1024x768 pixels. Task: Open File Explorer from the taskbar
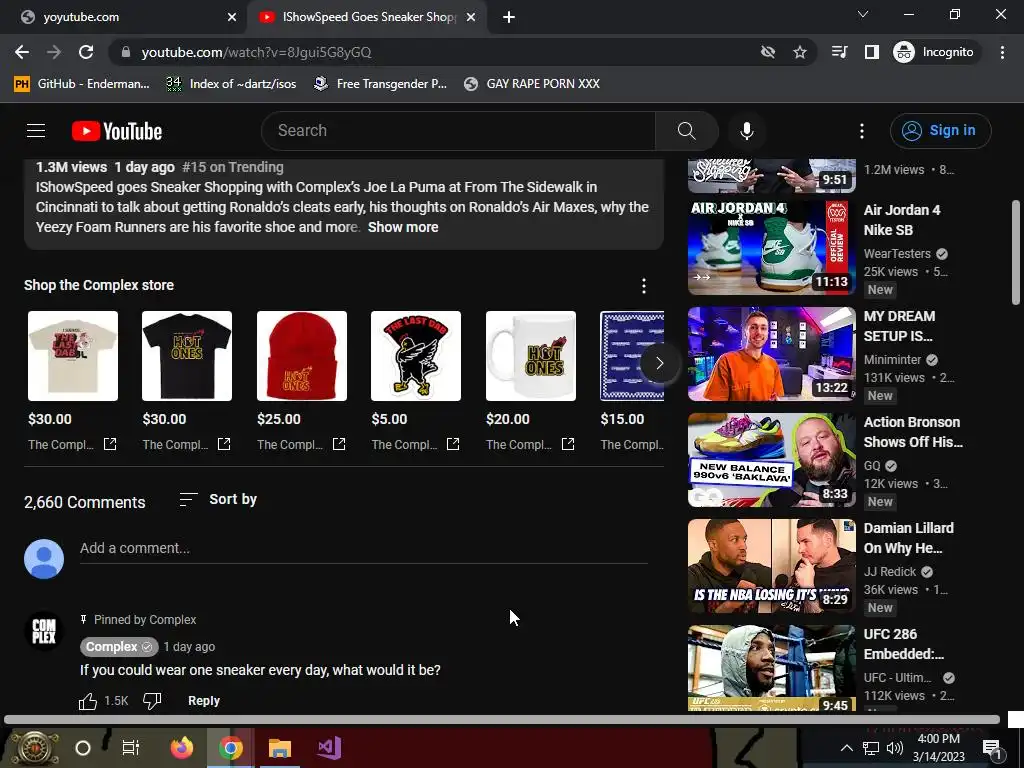pyautogui.click(x=280, y=748)
